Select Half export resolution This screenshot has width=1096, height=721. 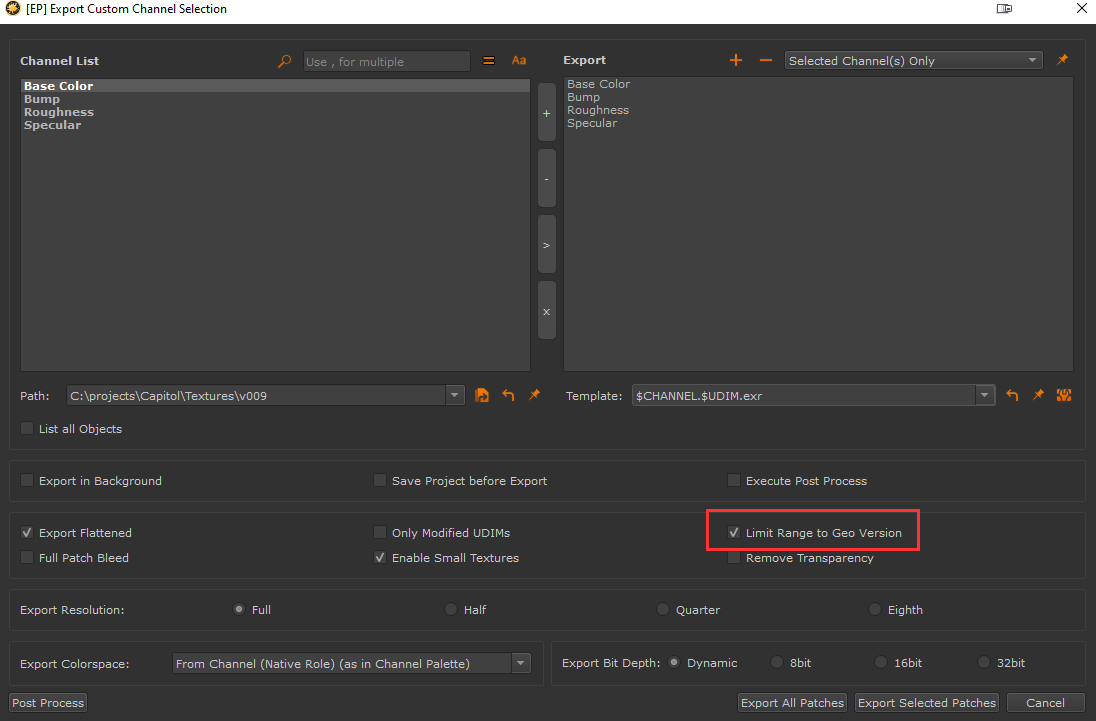451,609
